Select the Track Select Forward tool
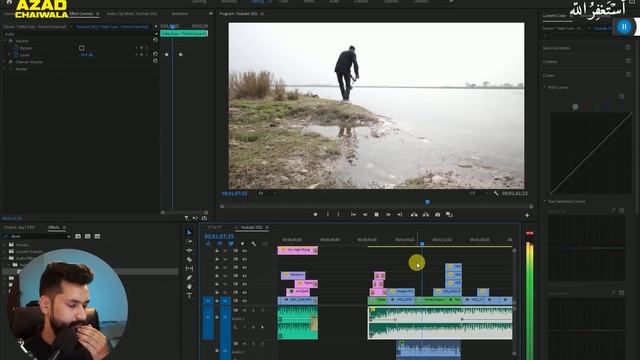 click(x=189, y=241)
